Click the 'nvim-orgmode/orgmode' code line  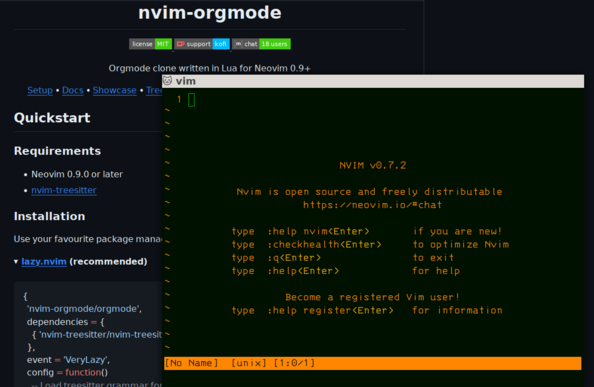84,309
